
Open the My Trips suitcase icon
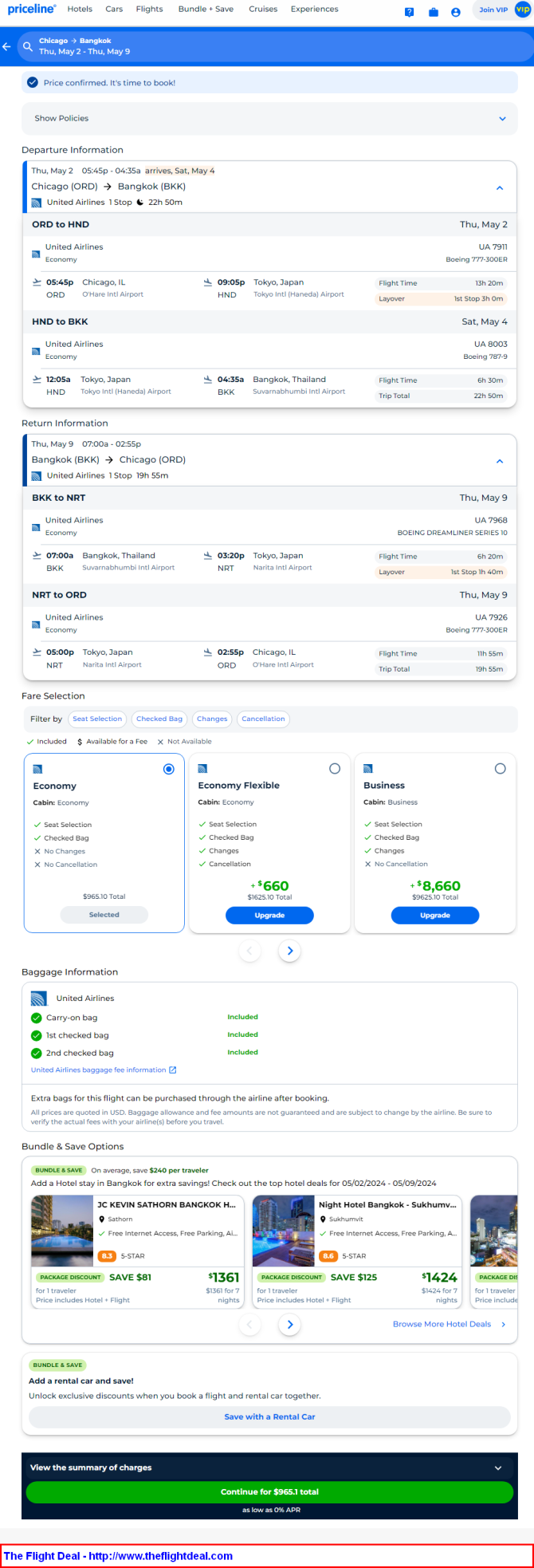[433, 12]
